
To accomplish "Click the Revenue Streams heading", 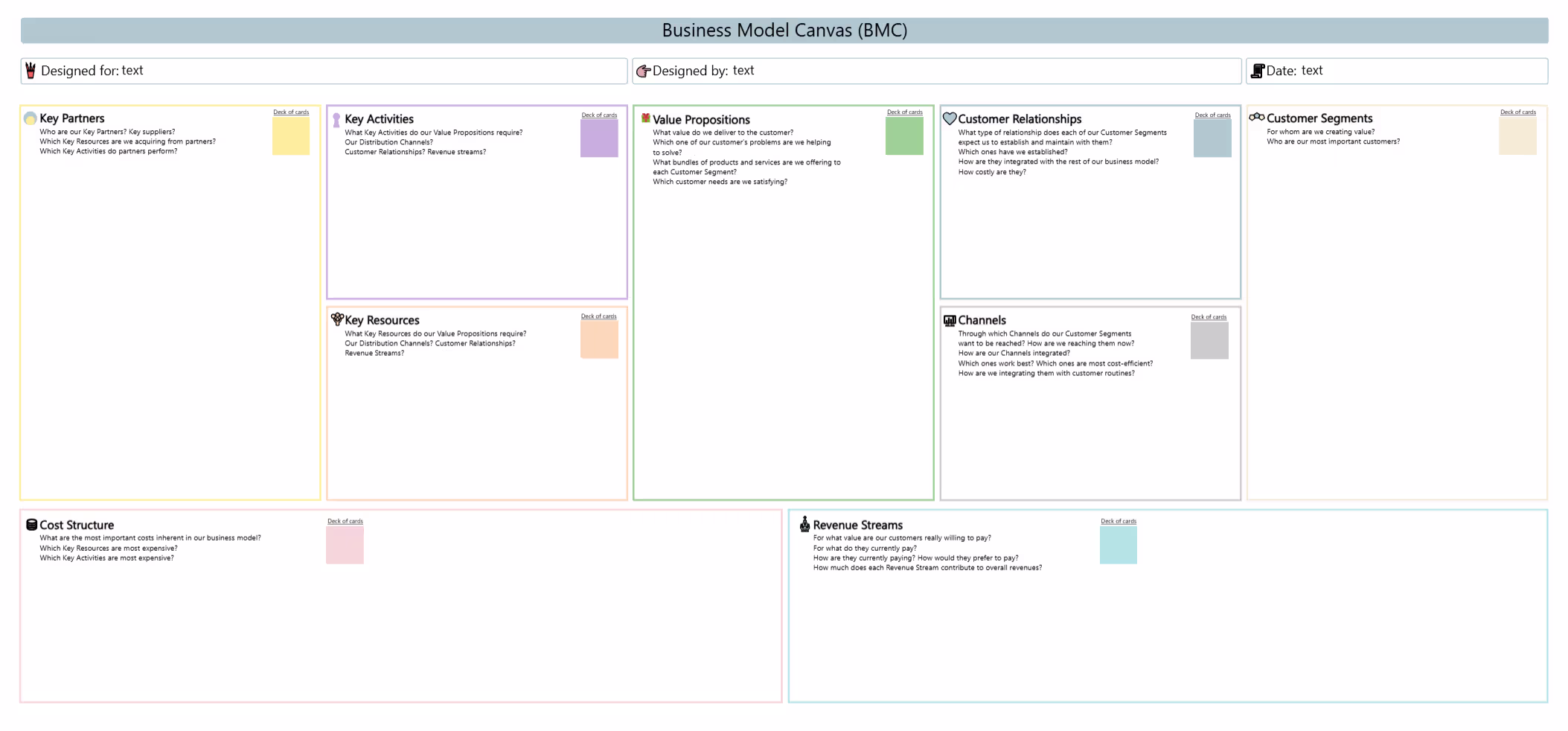I will tap(857, 525).
